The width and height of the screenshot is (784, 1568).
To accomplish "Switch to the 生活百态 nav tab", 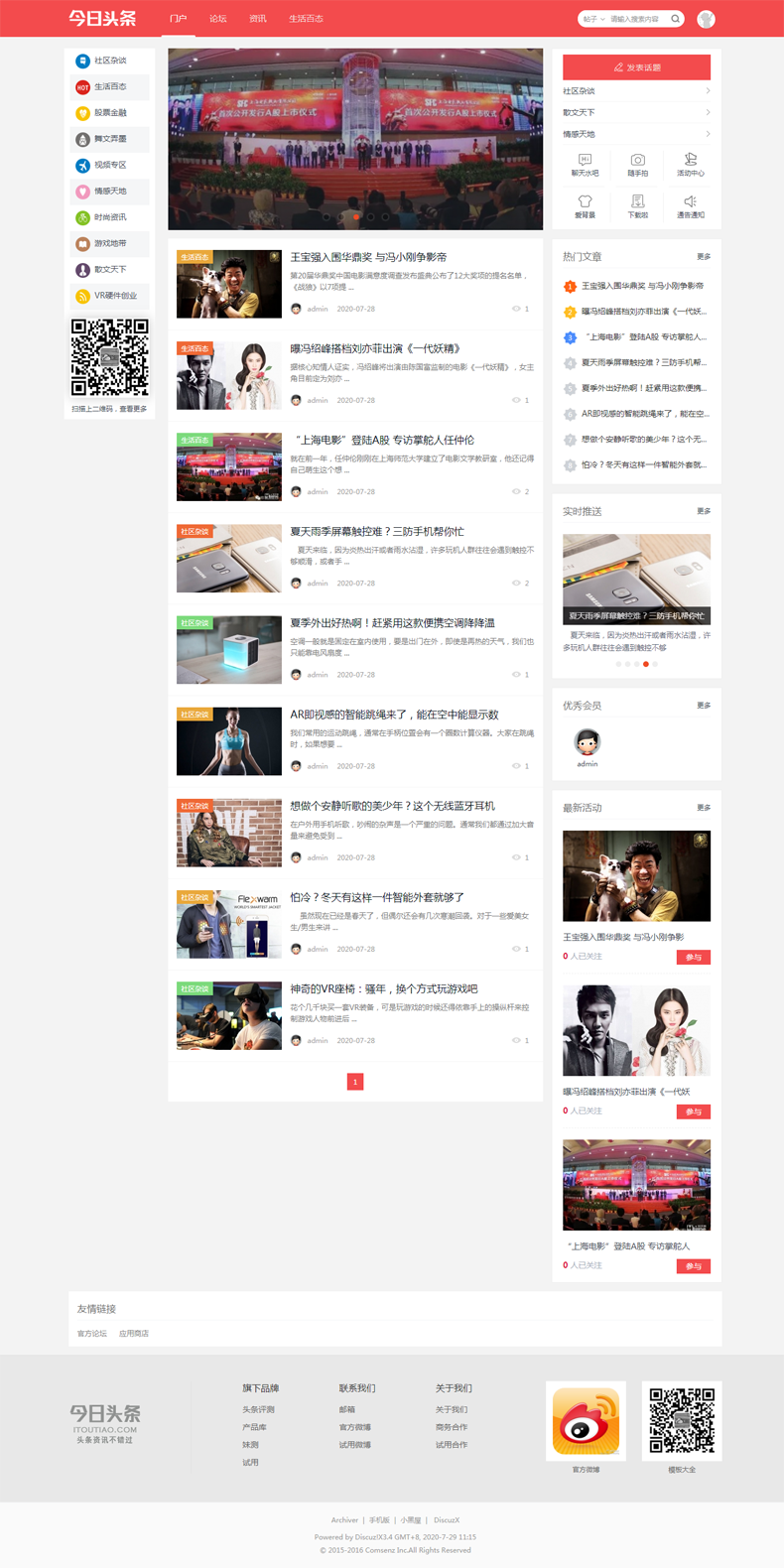I will click(x=306, y=19).
